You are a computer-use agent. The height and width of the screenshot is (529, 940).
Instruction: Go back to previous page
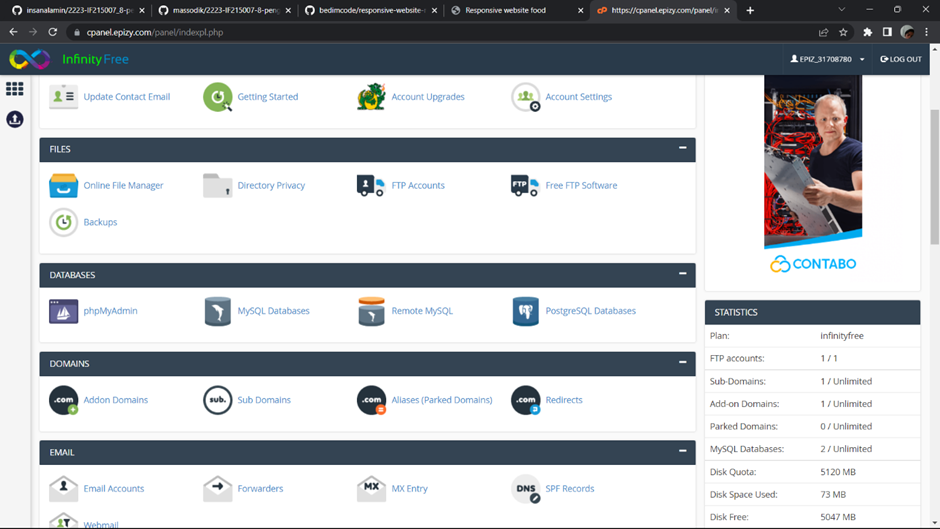point(13,32)
